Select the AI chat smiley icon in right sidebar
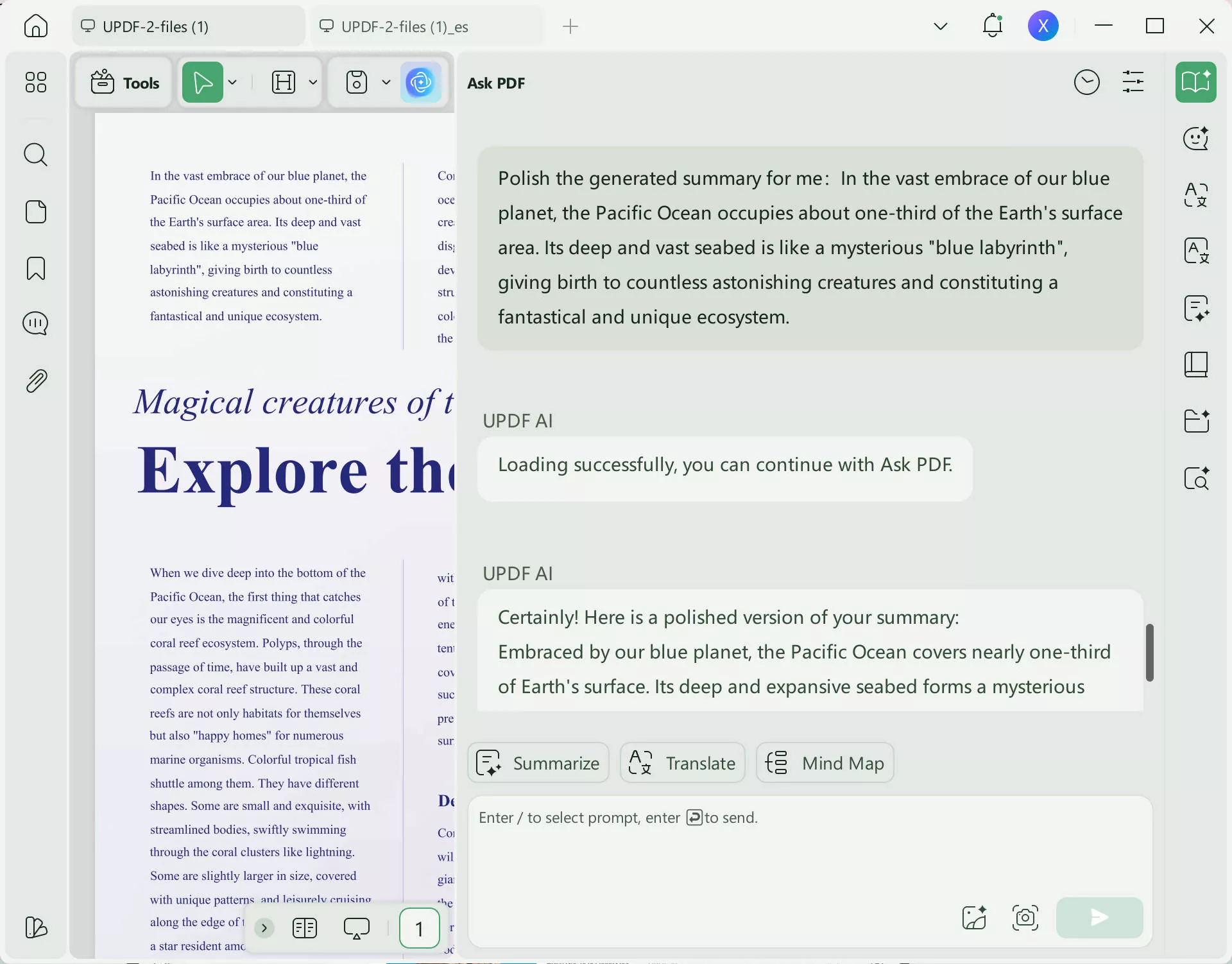Screen dimensions: 1232x964 coord(1195,139)
